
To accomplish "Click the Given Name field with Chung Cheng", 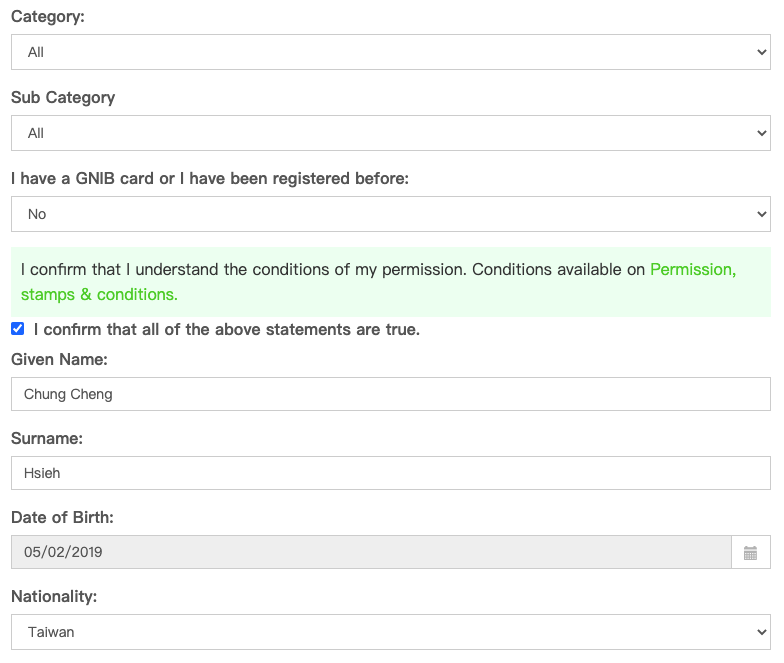I will coord(391,394).
